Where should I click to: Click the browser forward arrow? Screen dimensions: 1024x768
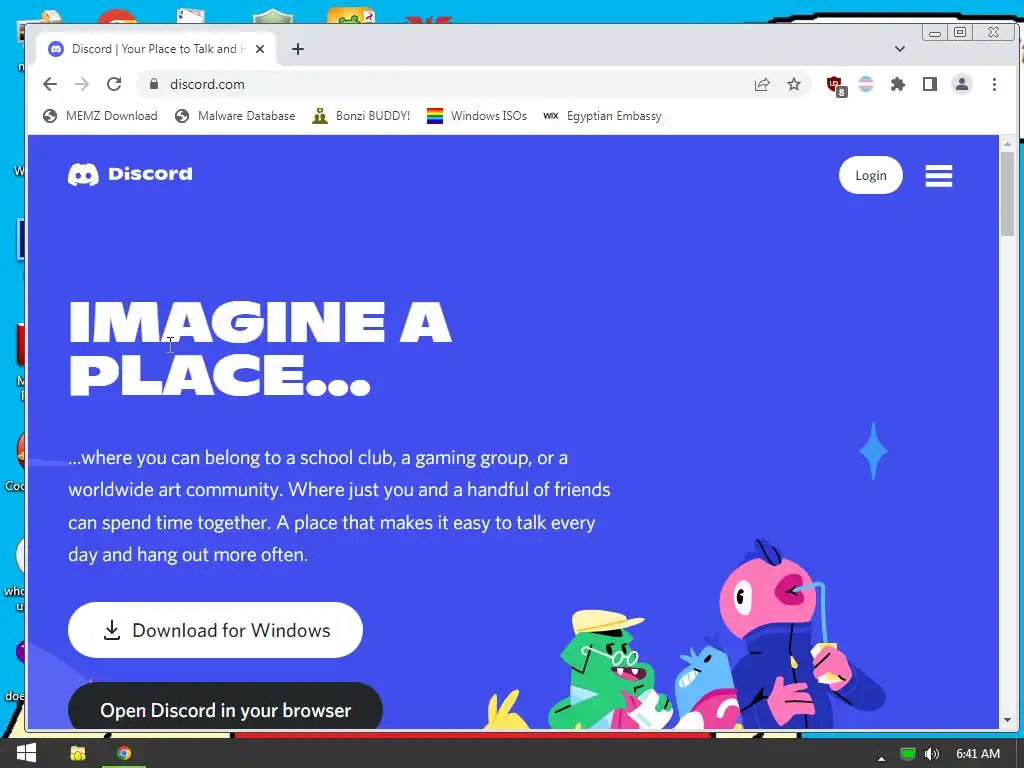(x=82, y=84)
